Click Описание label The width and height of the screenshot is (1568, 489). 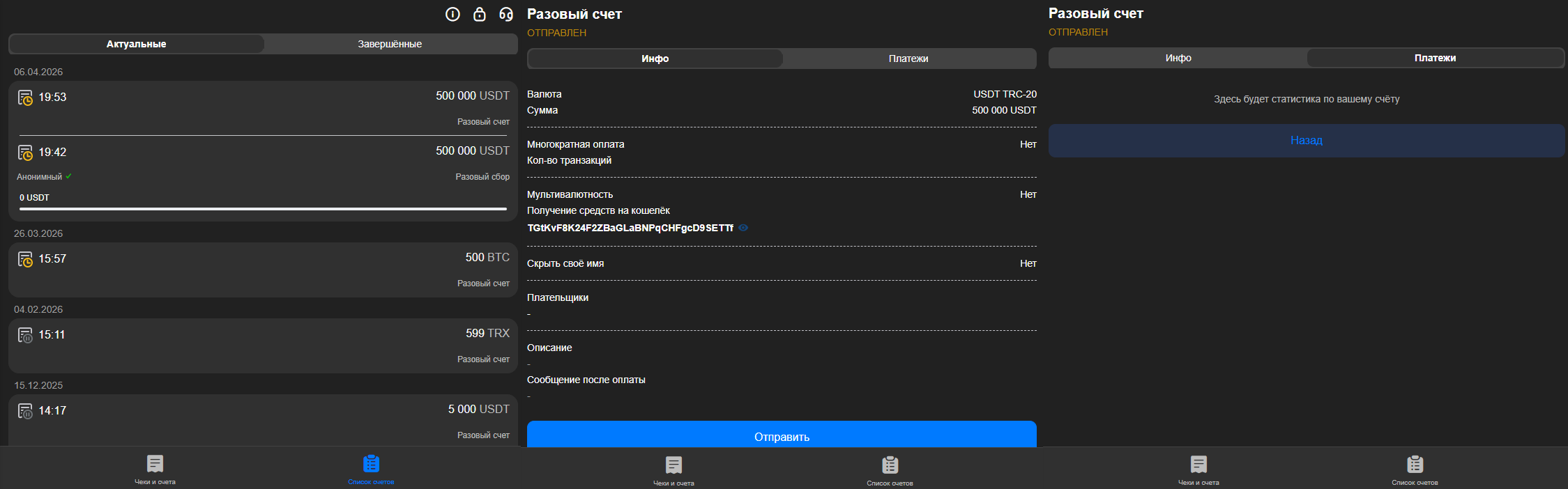(x=549, y=348)
